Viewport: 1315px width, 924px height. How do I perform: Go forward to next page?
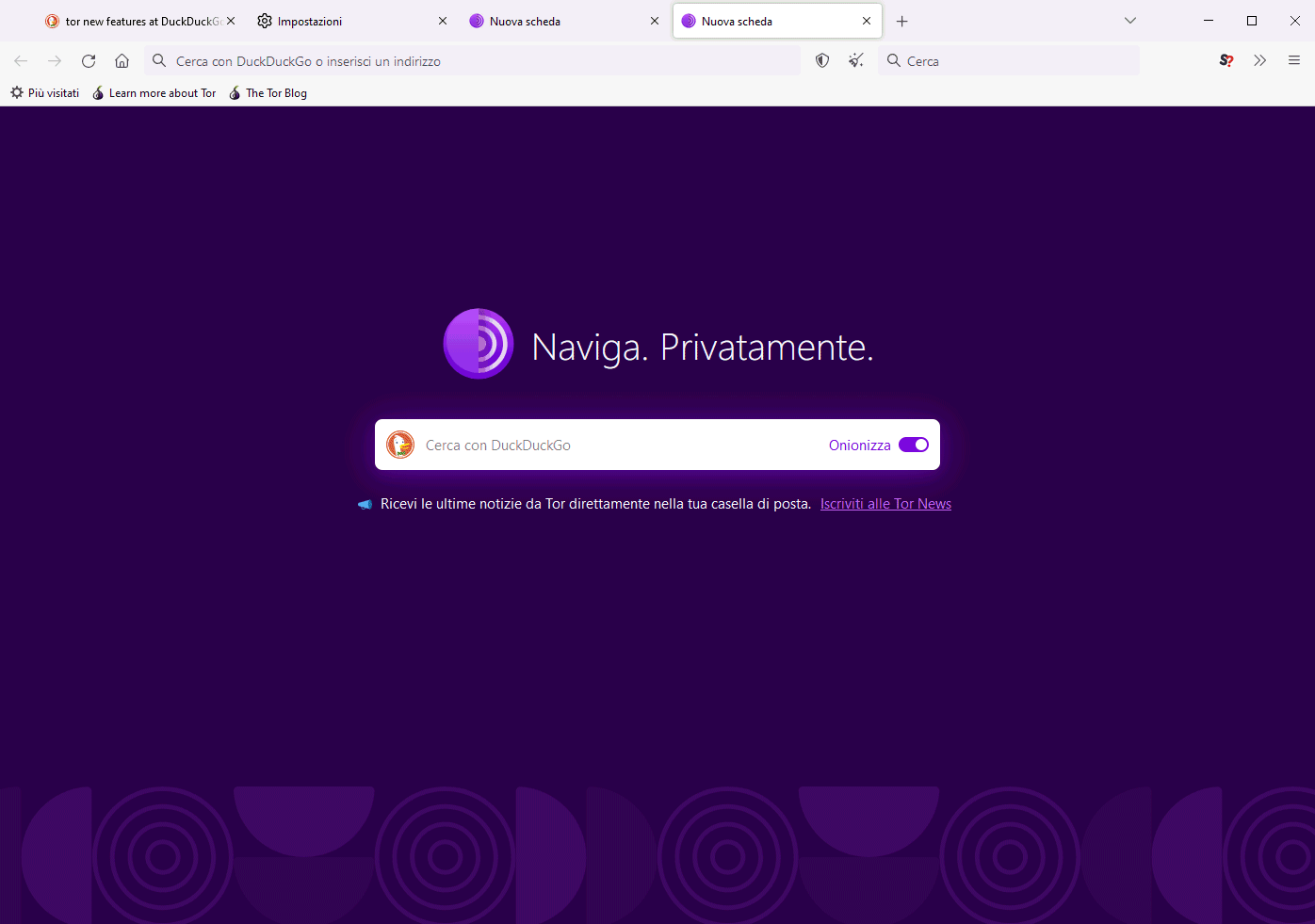coord(55,61)
